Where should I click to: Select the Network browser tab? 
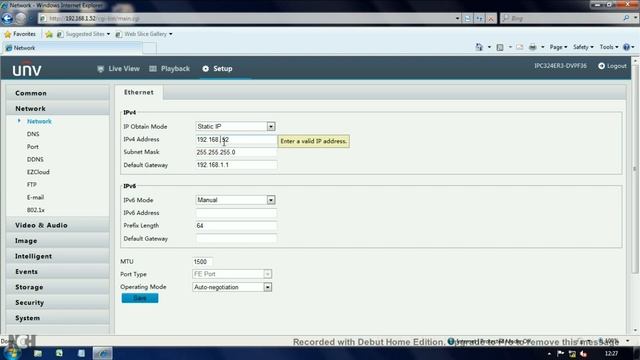(73, 48)
